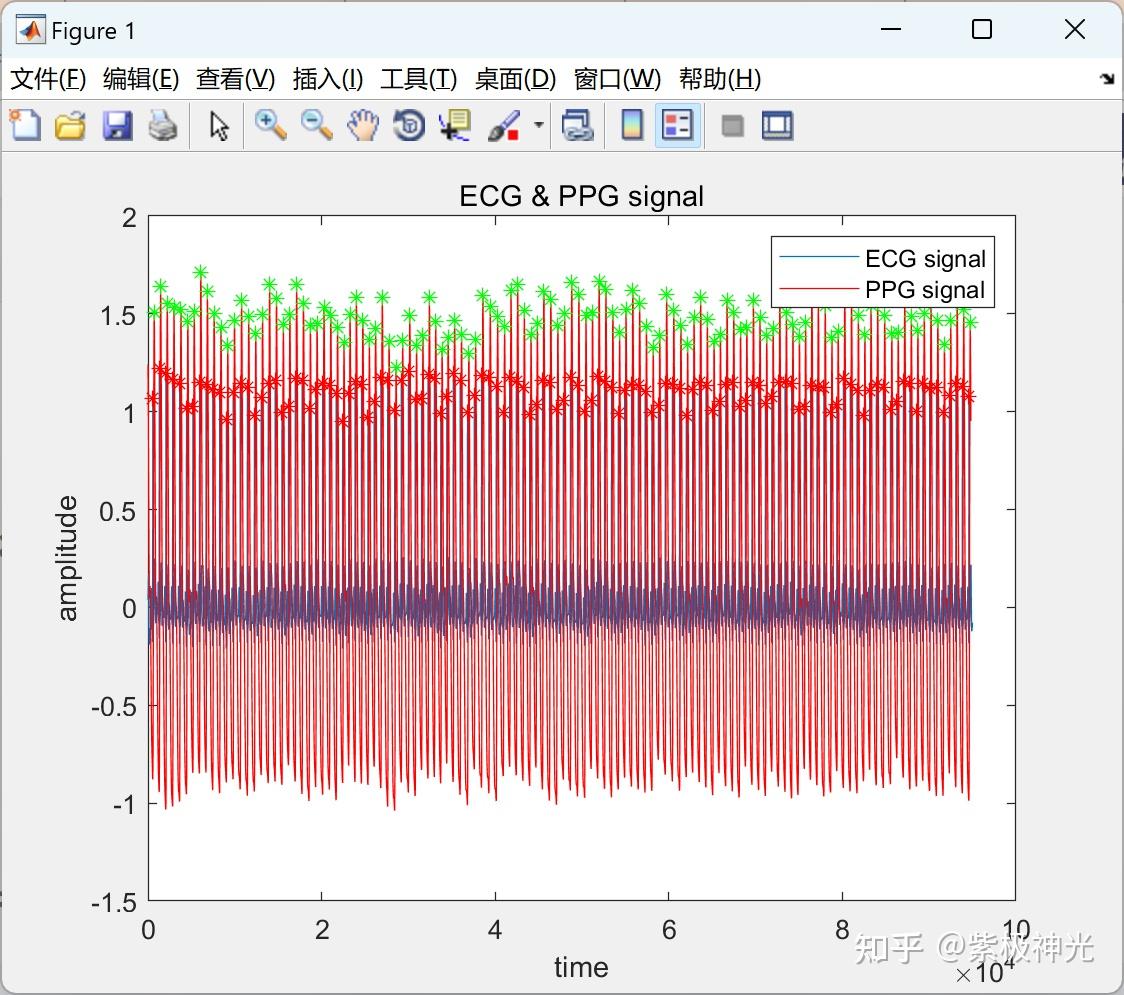Select the Brush/Select Data tool

coord(503,125)
